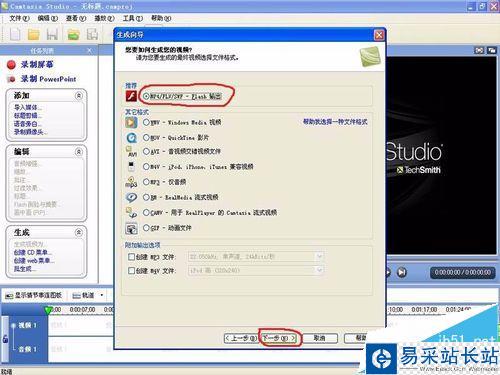Click 批生成... link in task list
Image resolution: width=500 pixels, height=375 pixels.
25,268
